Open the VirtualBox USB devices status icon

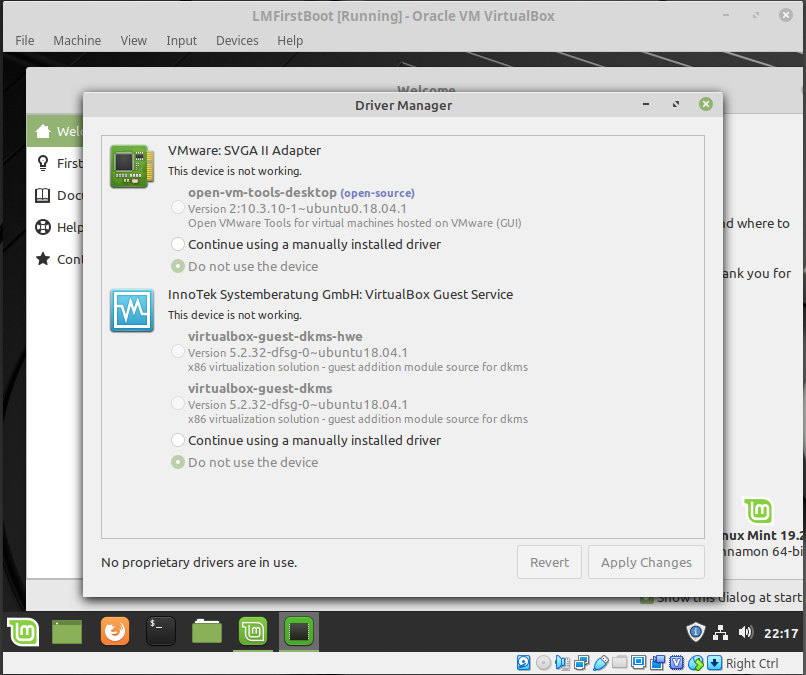click(600, 663)
